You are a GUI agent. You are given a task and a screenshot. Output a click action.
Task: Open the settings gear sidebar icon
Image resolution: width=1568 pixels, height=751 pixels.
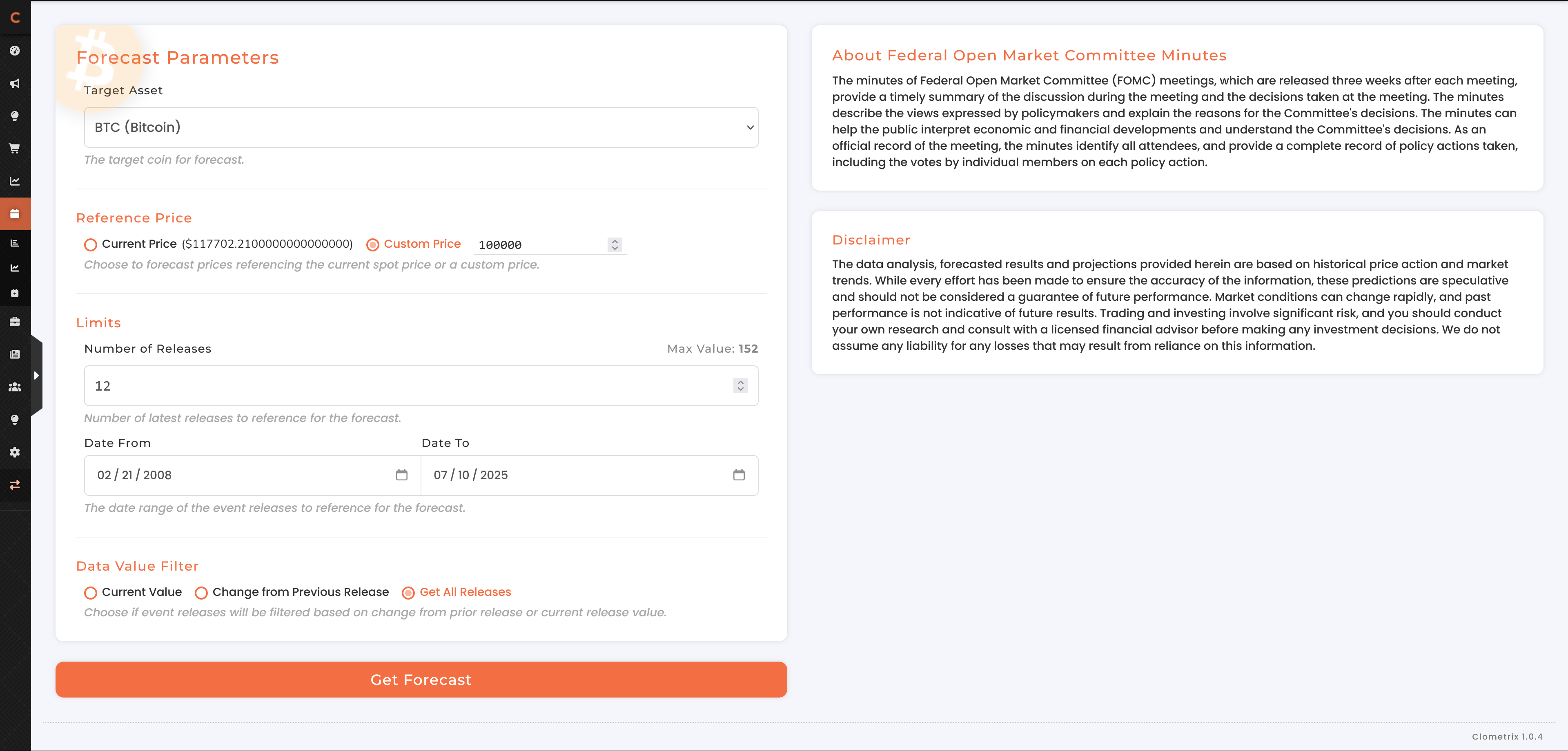pos(15,452)
